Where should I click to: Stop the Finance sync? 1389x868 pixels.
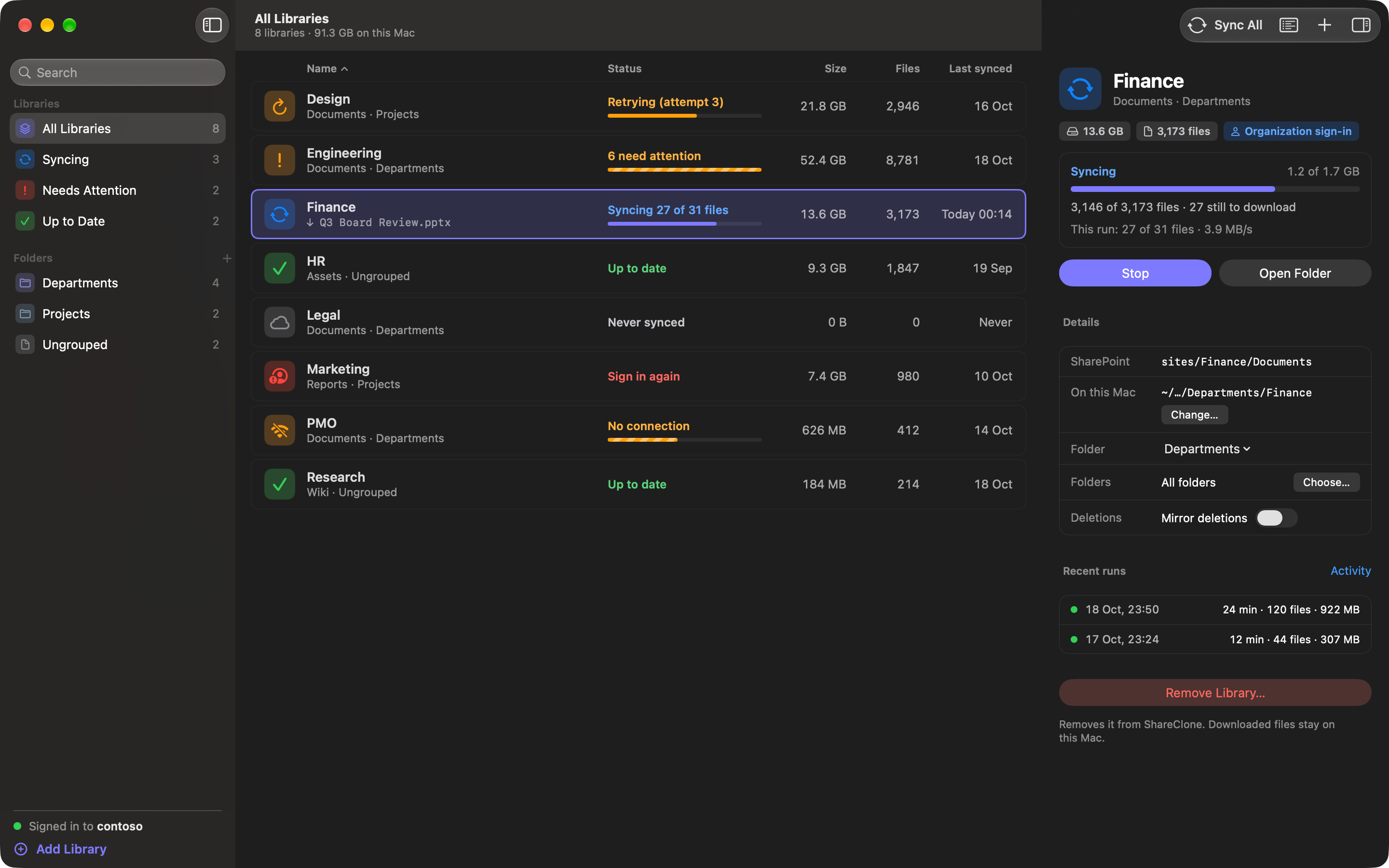[x=1135, y=273]
